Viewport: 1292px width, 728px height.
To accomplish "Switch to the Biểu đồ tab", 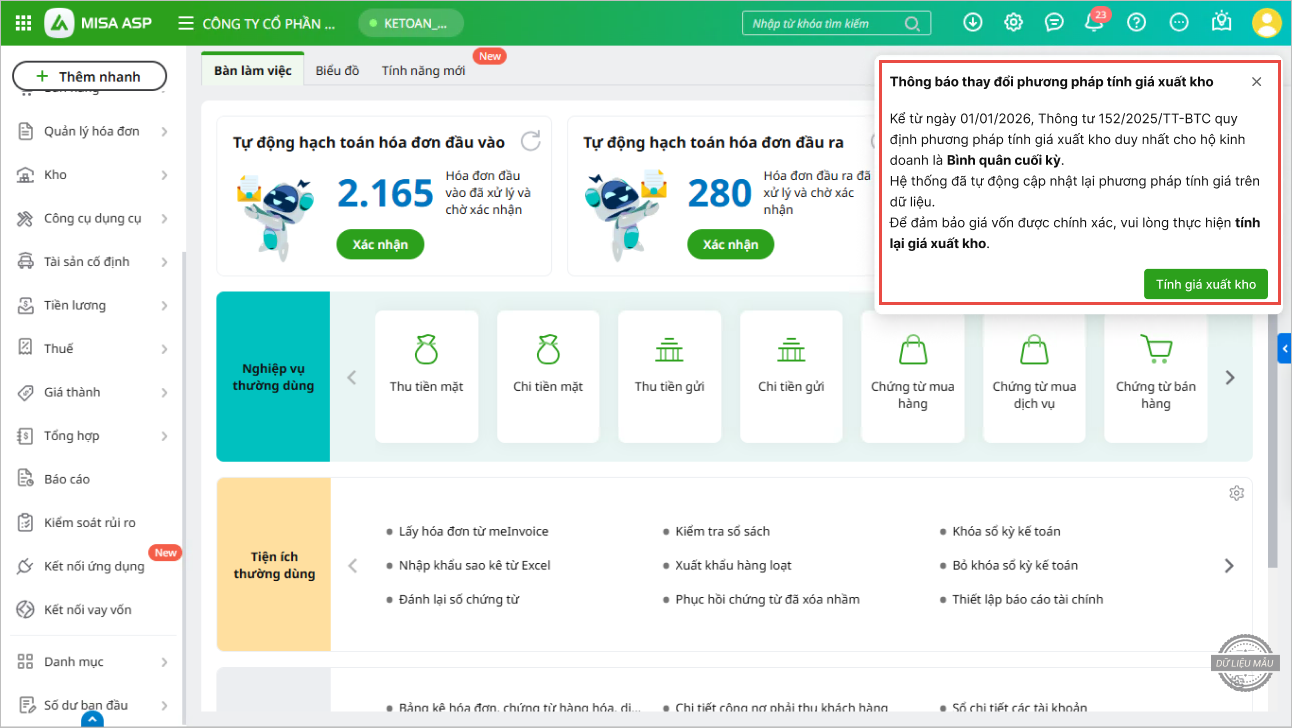I will [337, 70].
